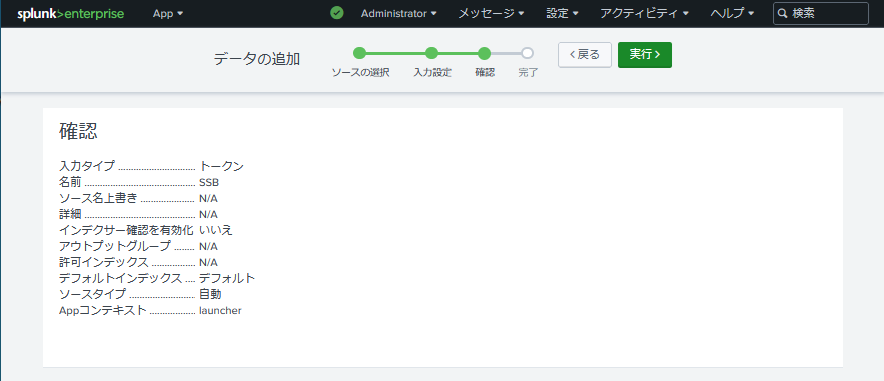The width and height of the screenshot is (884, 381).
Task: Click the magnifier icon in search box
Action: coord(783,14)
